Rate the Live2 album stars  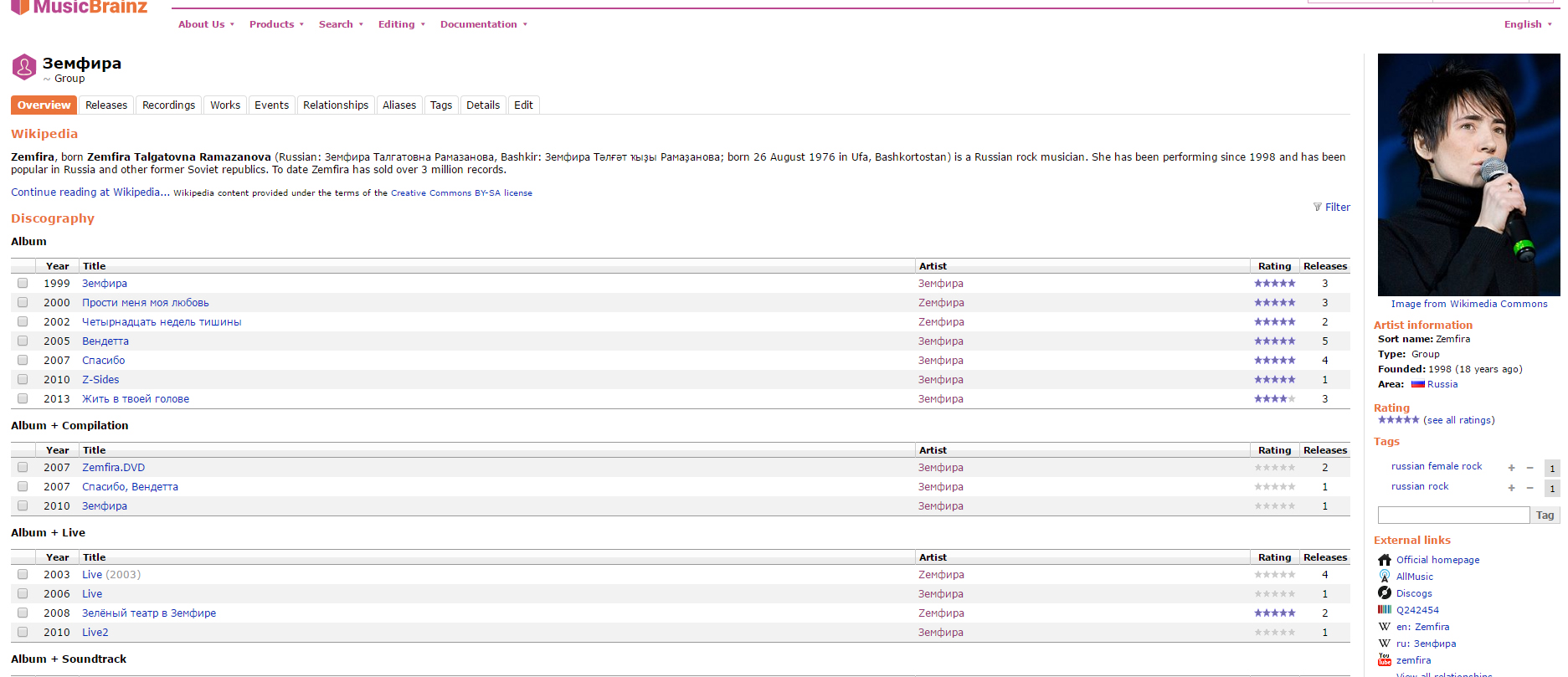point(1274,633)
